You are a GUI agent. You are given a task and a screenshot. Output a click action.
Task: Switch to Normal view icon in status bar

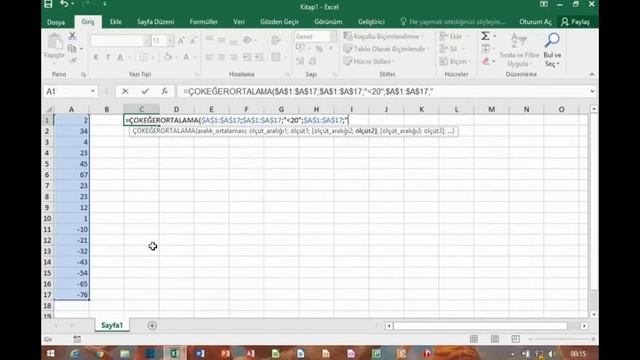pos(474,339)
